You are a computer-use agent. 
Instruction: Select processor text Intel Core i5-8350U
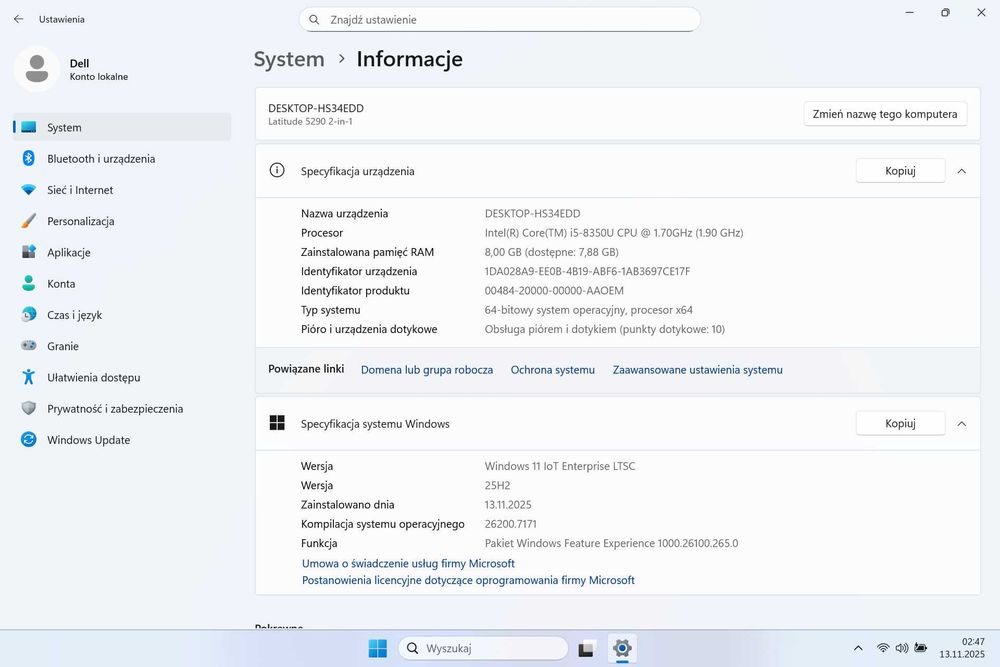[614, 233]
